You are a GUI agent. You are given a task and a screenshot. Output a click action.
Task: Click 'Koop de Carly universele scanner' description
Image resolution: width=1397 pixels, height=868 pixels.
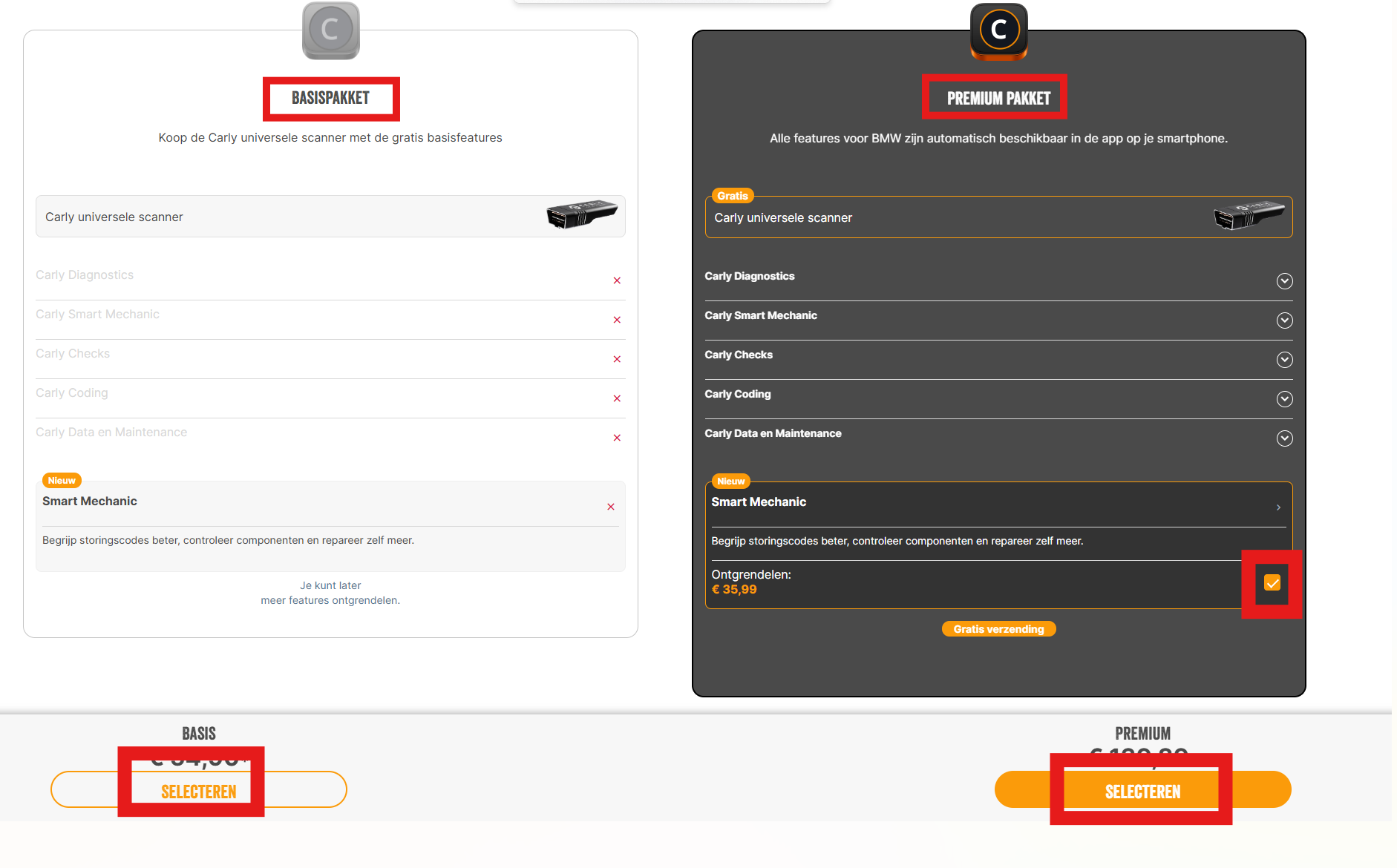pos(330,138)
